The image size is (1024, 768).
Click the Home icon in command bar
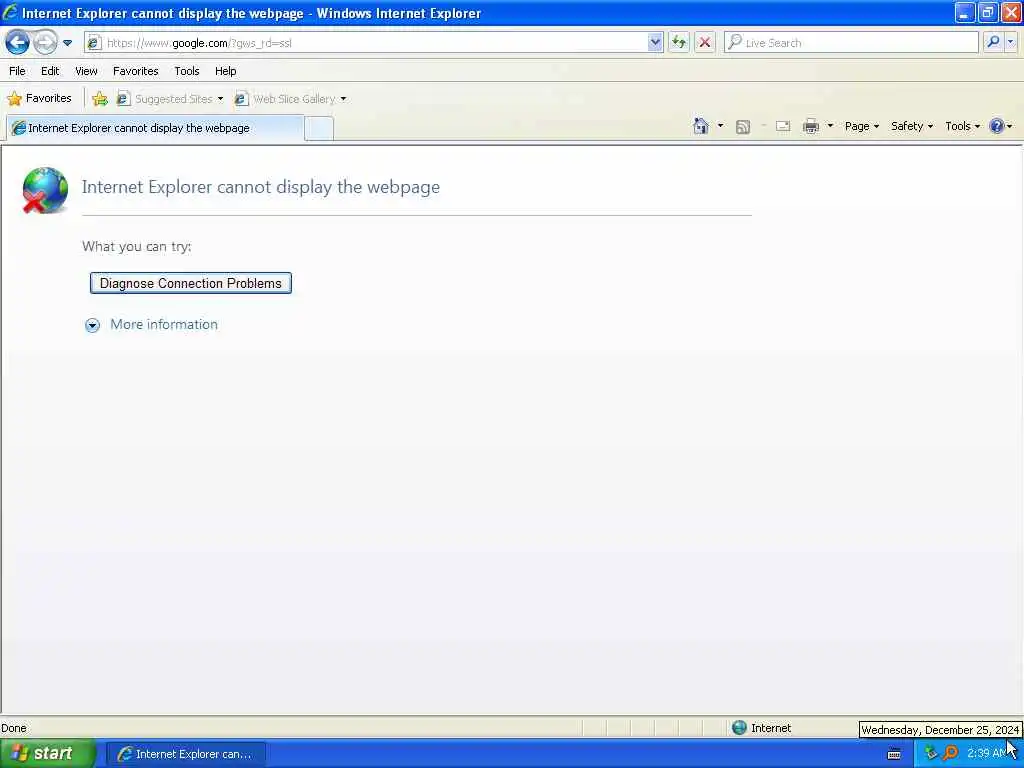[x=701, y=126]
